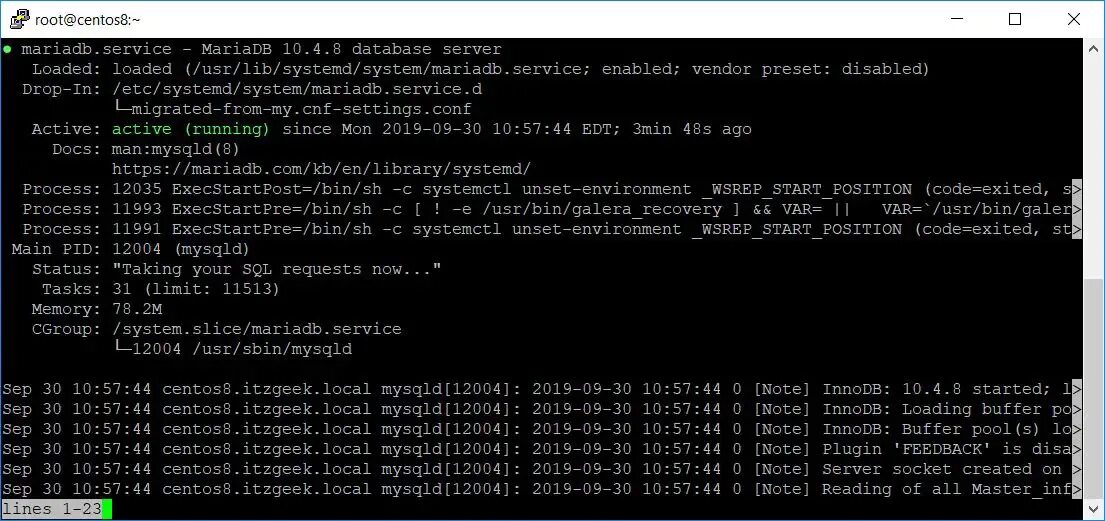Click the mariadb.com systemd documentation URL
1105x521 pixels.
pyautogui.click(x=321, y=169)
